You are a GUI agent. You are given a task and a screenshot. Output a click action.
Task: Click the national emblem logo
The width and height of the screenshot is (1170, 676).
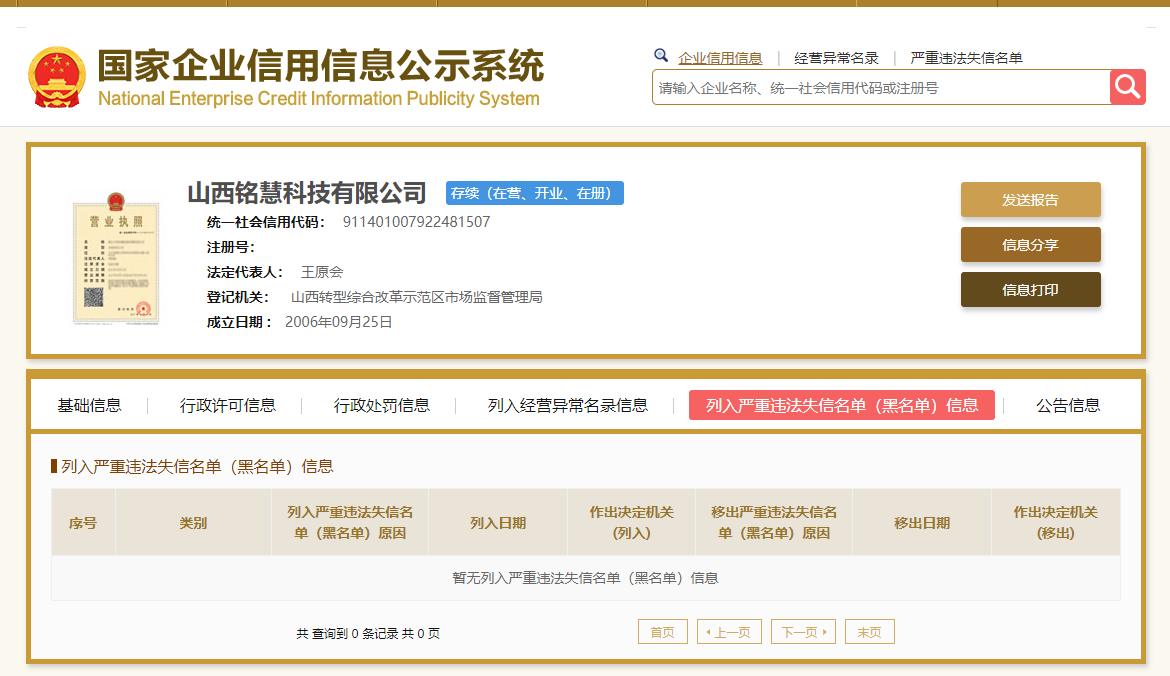57,78
